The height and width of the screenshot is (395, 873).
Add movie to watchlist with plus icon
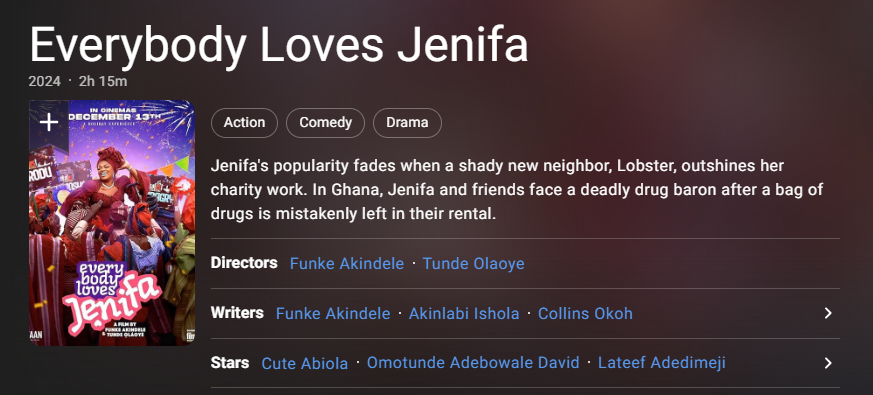49,123
